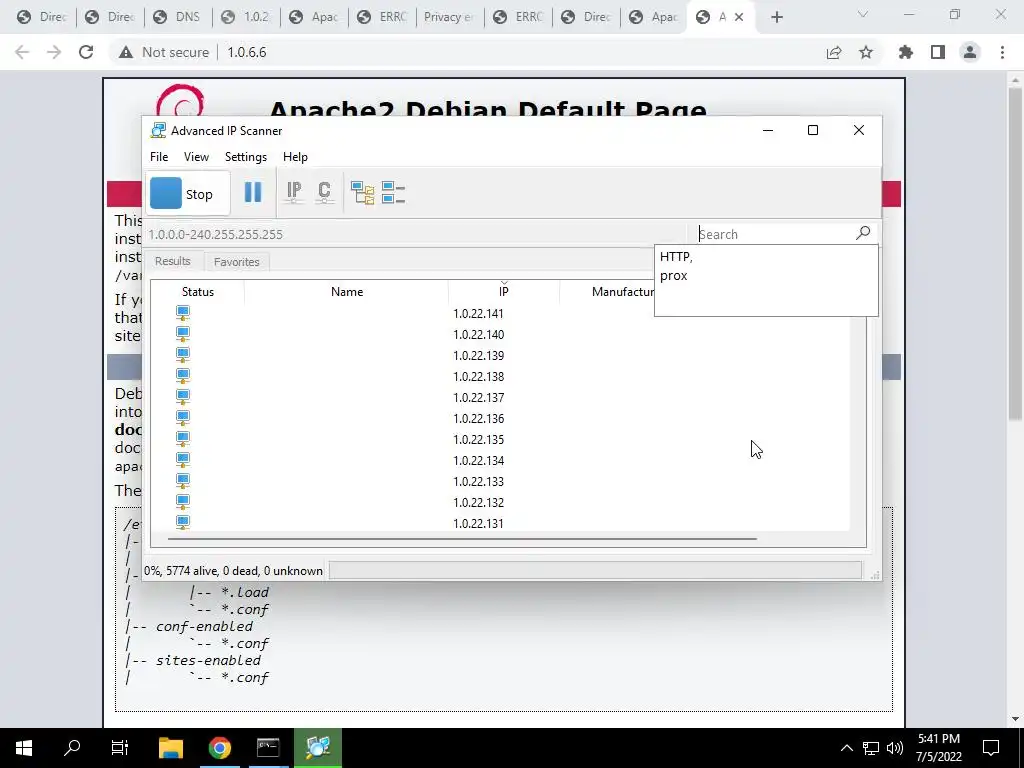The height and width of the screenshot is (768, 1024).
Task: Sort by the Status column header
Action: (198, 292)
